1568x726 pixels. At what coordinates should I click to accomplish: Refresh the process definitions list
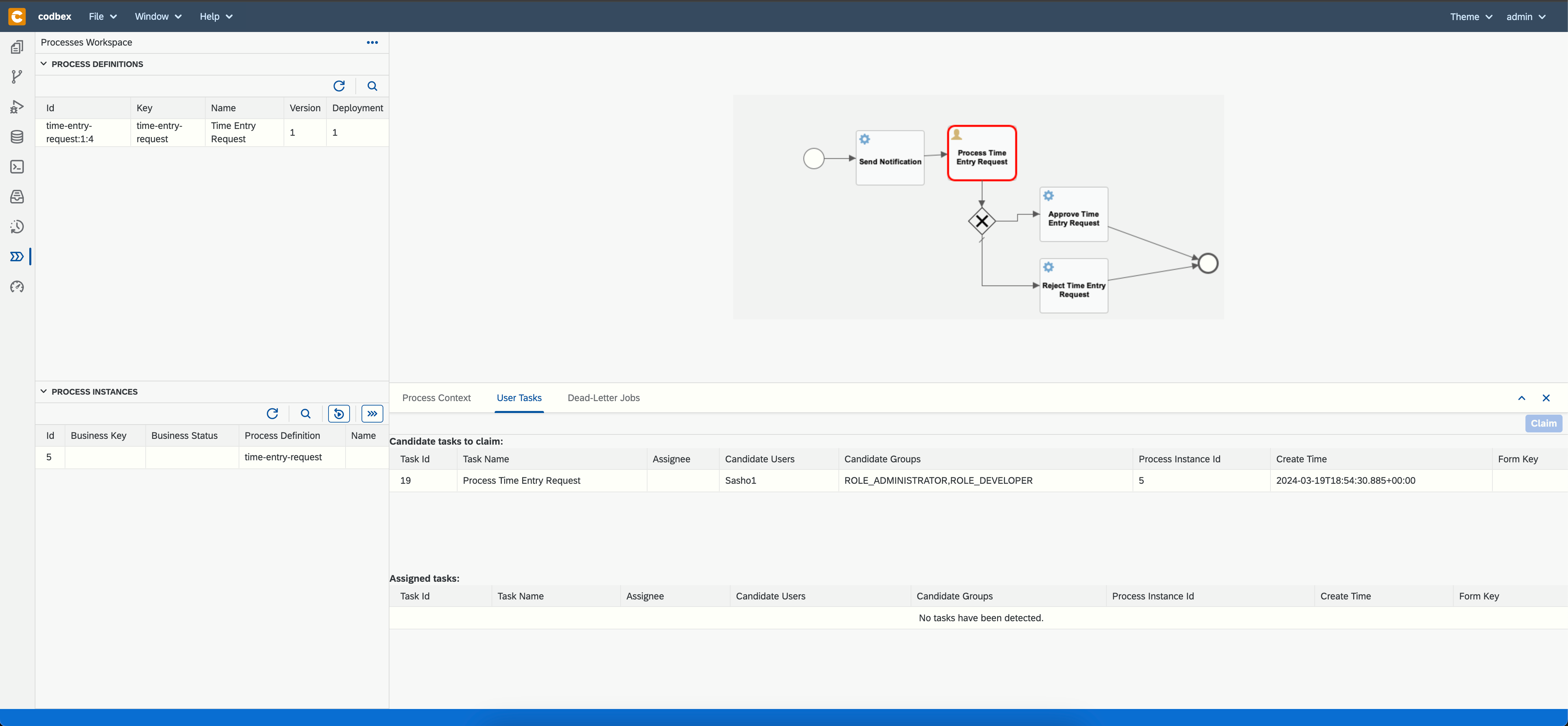coord(339,86)
